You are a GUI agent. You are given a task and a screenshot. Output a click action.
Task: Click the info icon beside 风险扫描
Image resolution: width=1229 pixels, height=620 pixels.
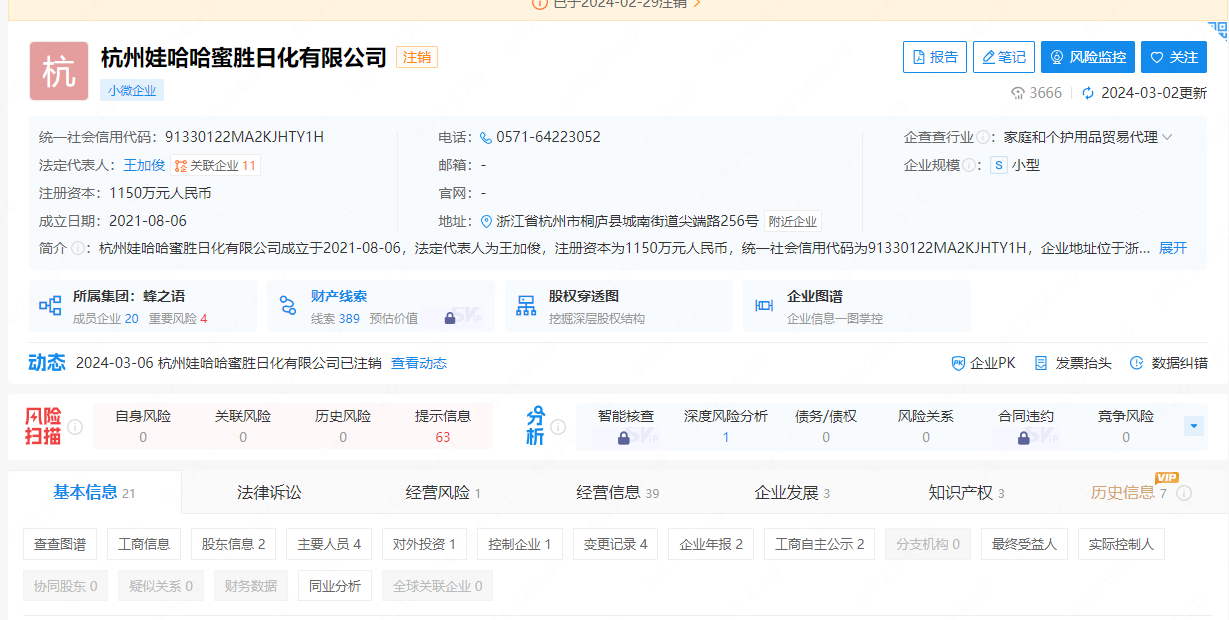pos(75,427)
